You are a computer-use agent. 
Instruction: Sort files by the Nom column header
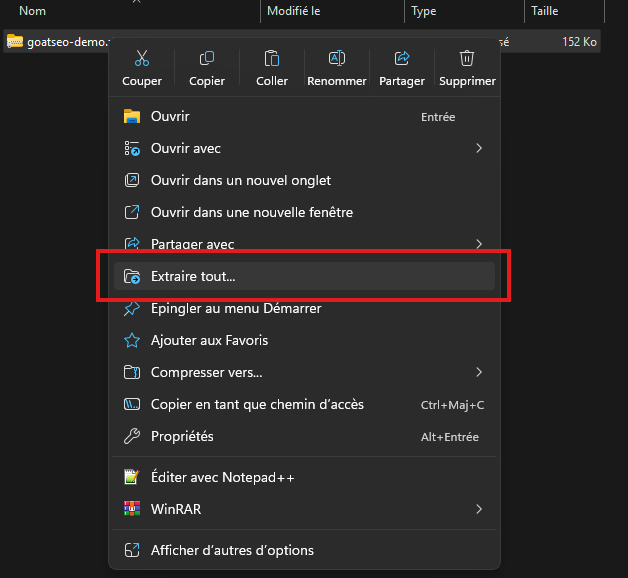(x=33, y=11)
